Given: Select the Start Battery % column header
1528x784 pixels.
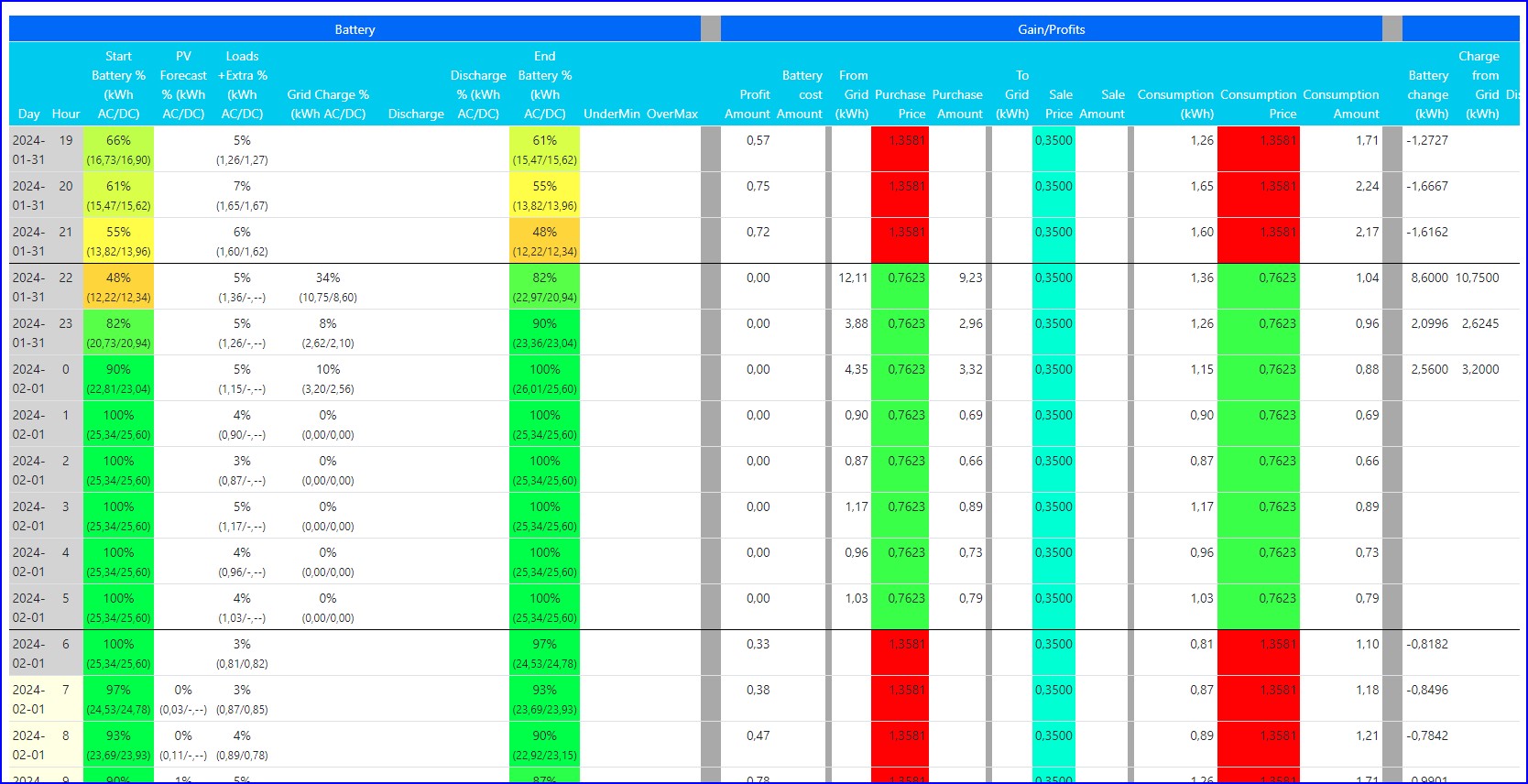Looking at the screenshot, I should 118,85.
